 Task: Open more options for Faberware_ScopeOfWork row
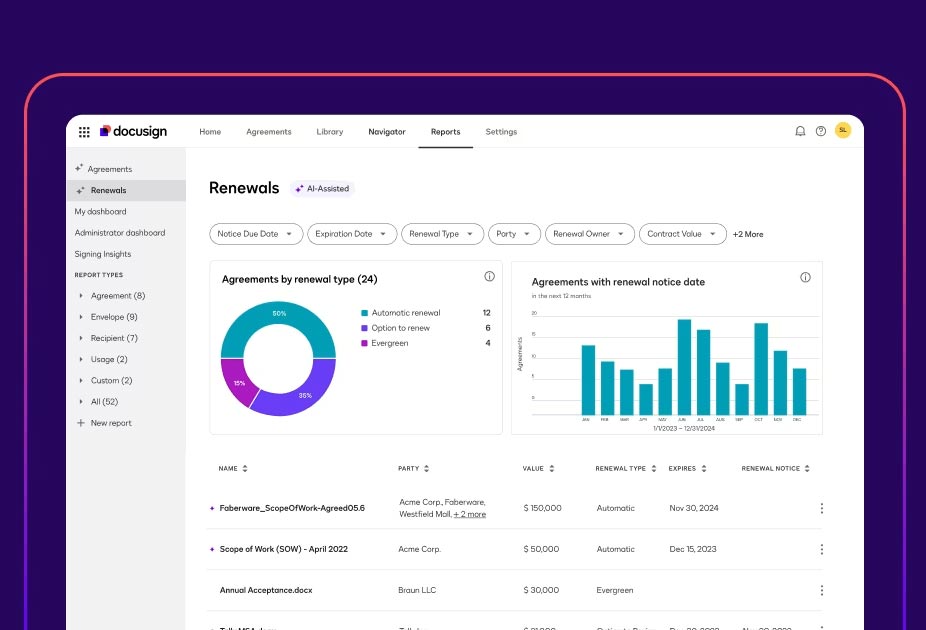pos(821,508)
